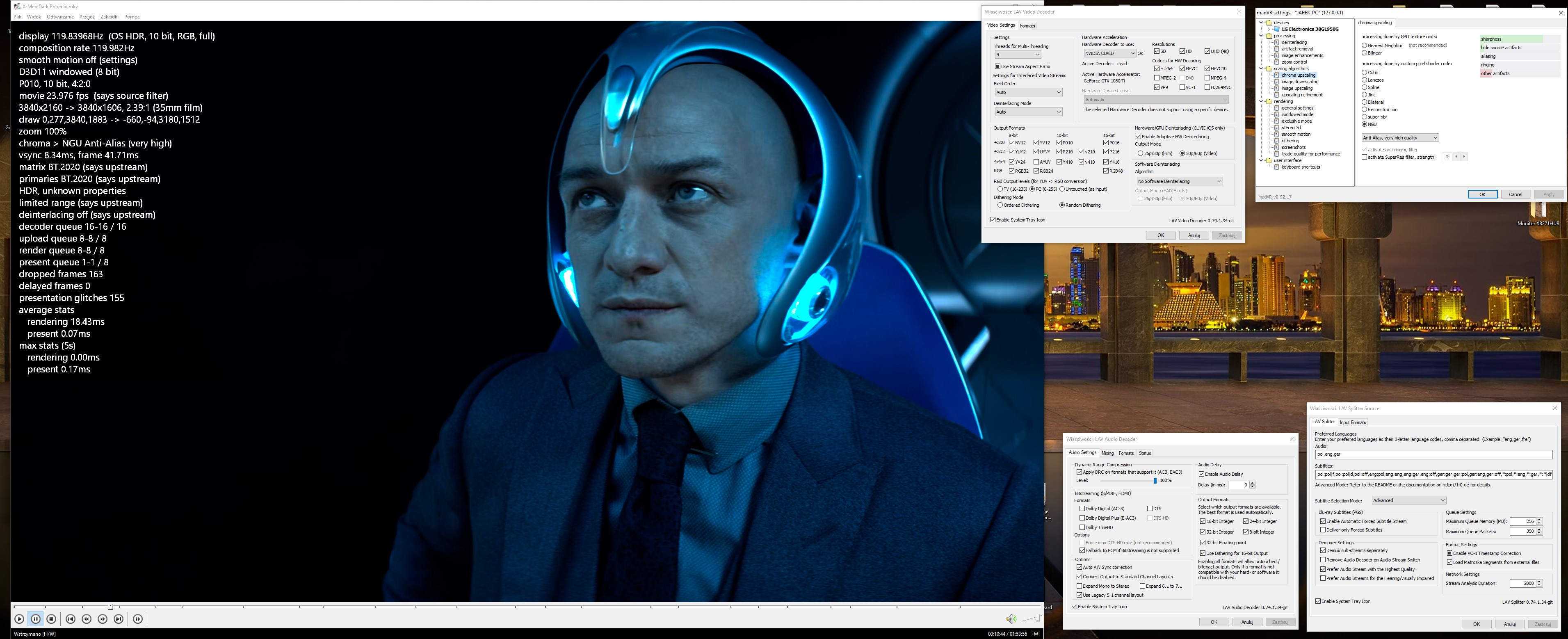Open the deinterlacing page in madVR tree

(1294, 43)
